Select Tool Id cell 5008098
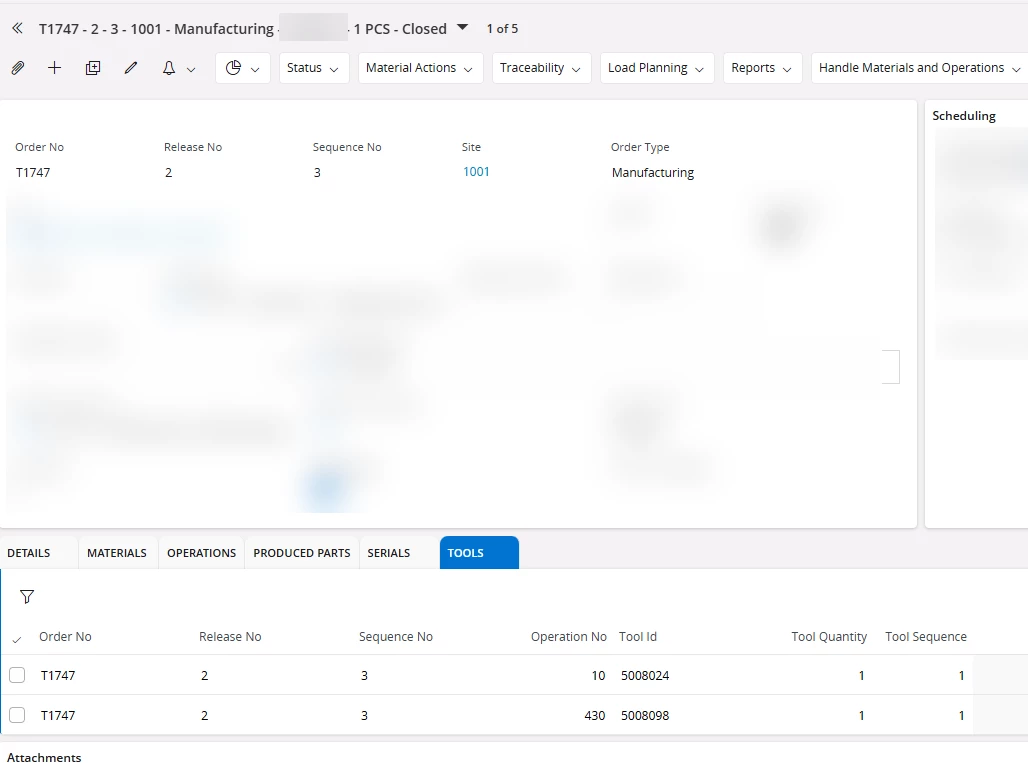 645,715
